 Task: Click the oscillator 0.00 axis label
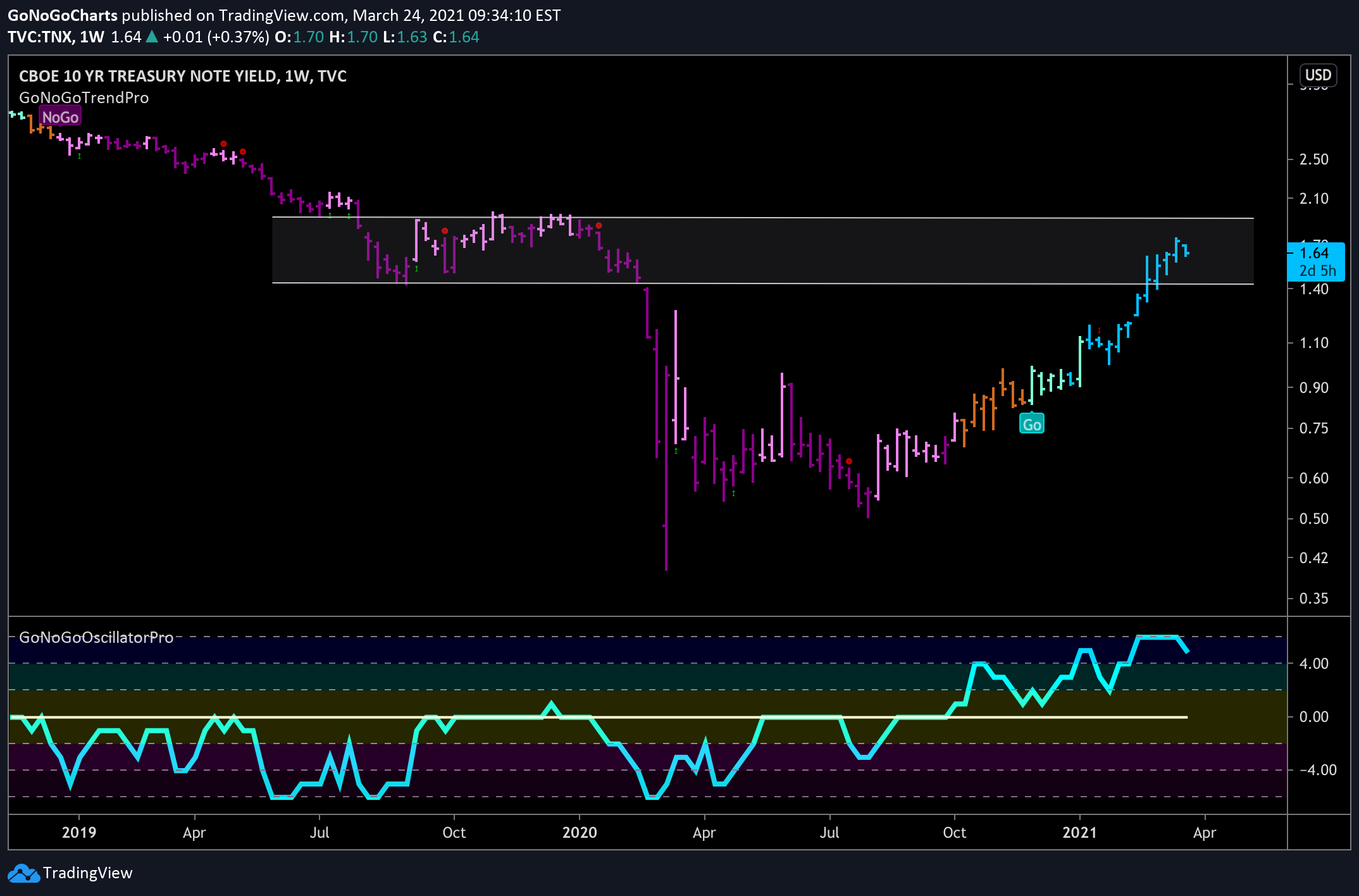[x=1314, y=717]
